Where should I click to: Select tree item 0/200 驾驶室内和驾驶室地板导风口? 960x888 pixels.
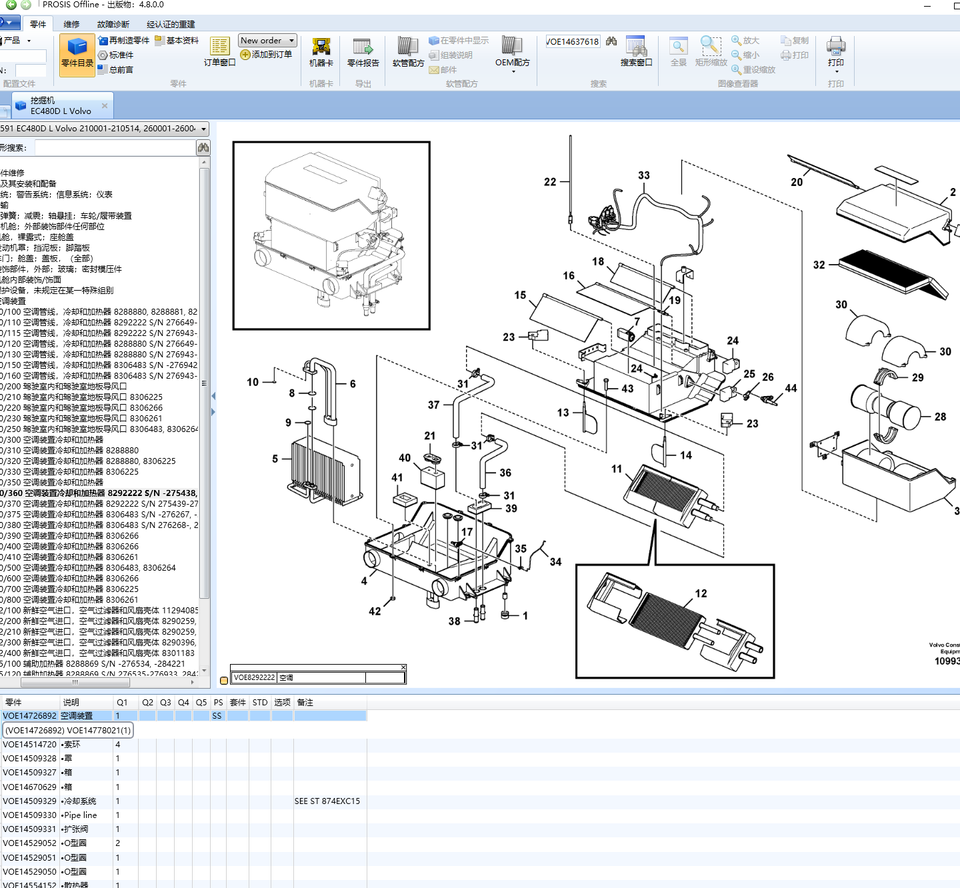[x=64, y=386]
